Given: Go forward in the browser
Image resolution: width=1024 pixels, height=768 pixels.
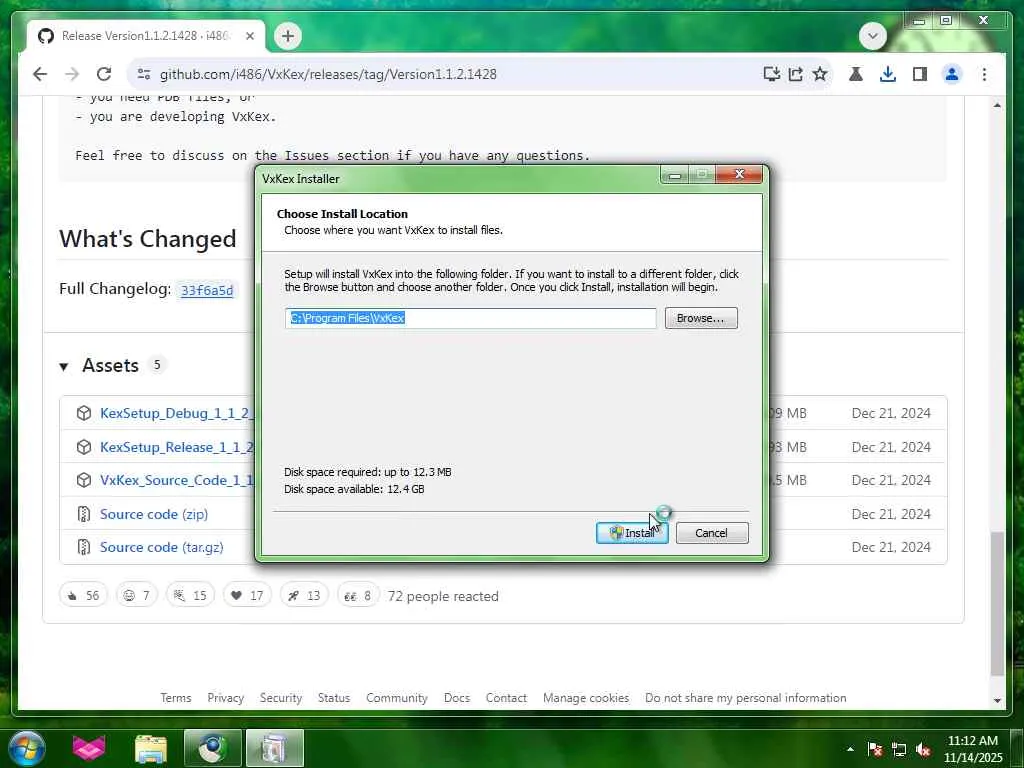Looking at the screenshot, I should 72,74.
